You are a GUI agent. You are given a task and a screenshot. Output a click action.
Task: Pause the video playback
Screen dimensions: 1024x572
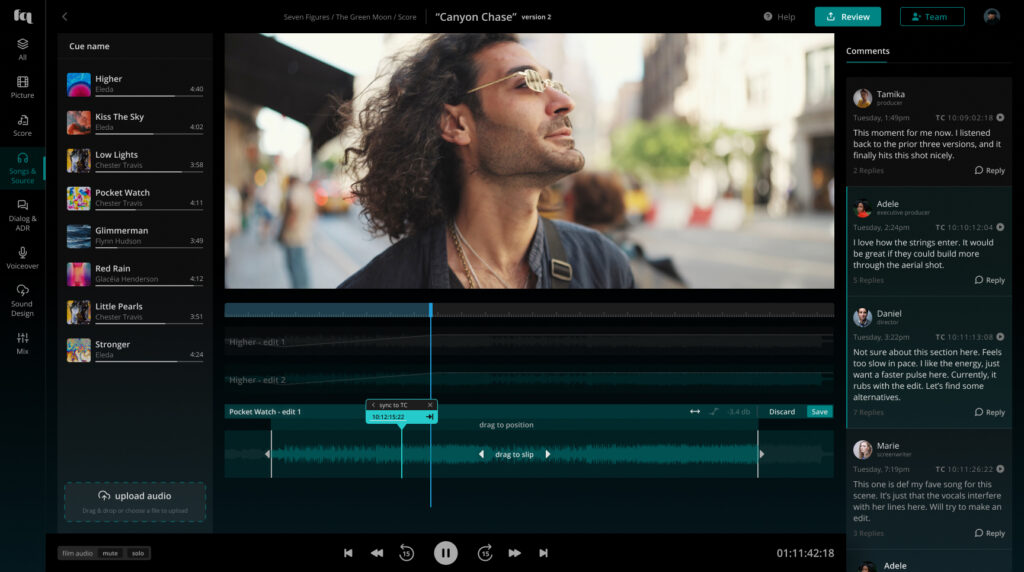(x=445, y=552)
